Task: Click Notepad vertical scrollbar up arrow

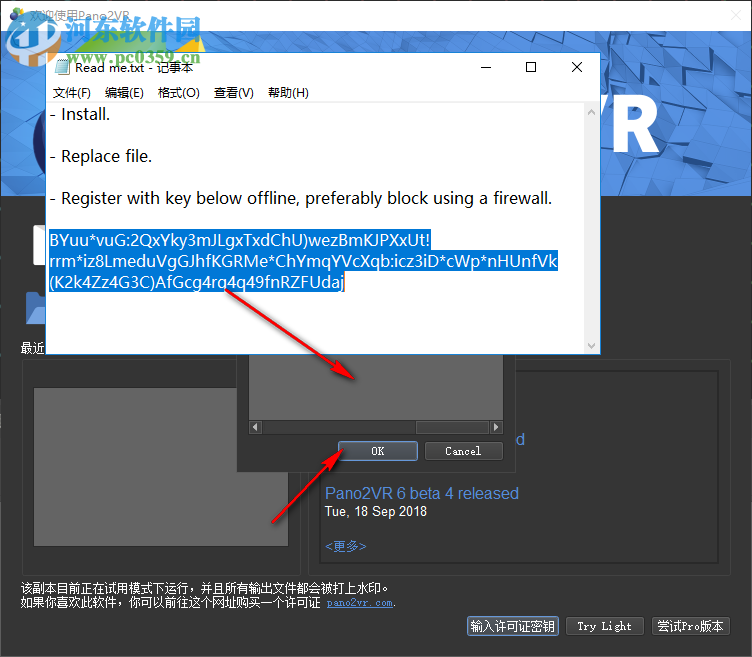Action: tap(591, 112)
